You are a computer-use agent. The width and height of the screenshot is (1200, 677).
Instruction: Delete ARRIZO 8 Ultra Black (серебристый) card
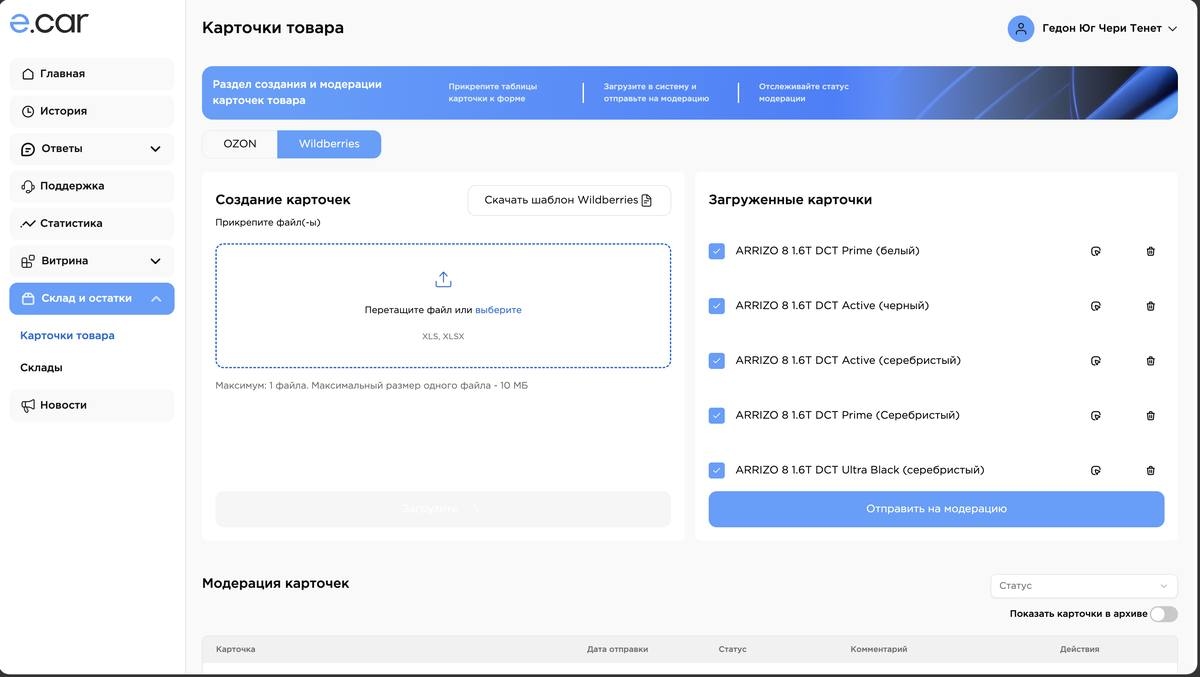(x=1150, y=470)
